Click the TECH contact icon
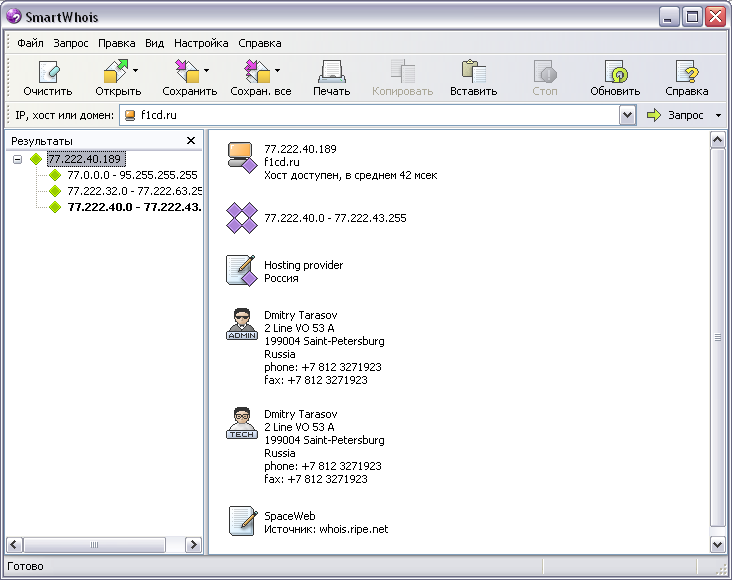Screen dimensions: 732x580 242,423
